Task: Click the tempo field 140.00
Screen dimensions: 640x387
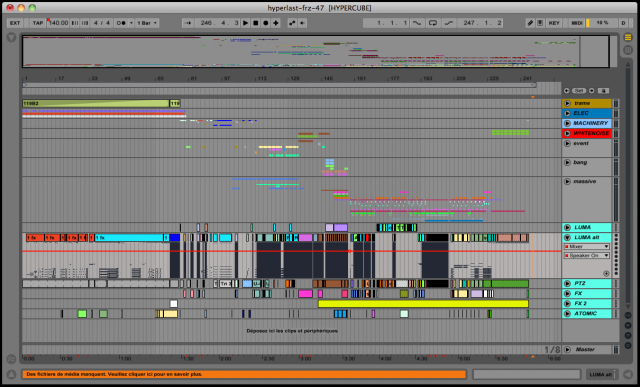Action: point(58,23)
